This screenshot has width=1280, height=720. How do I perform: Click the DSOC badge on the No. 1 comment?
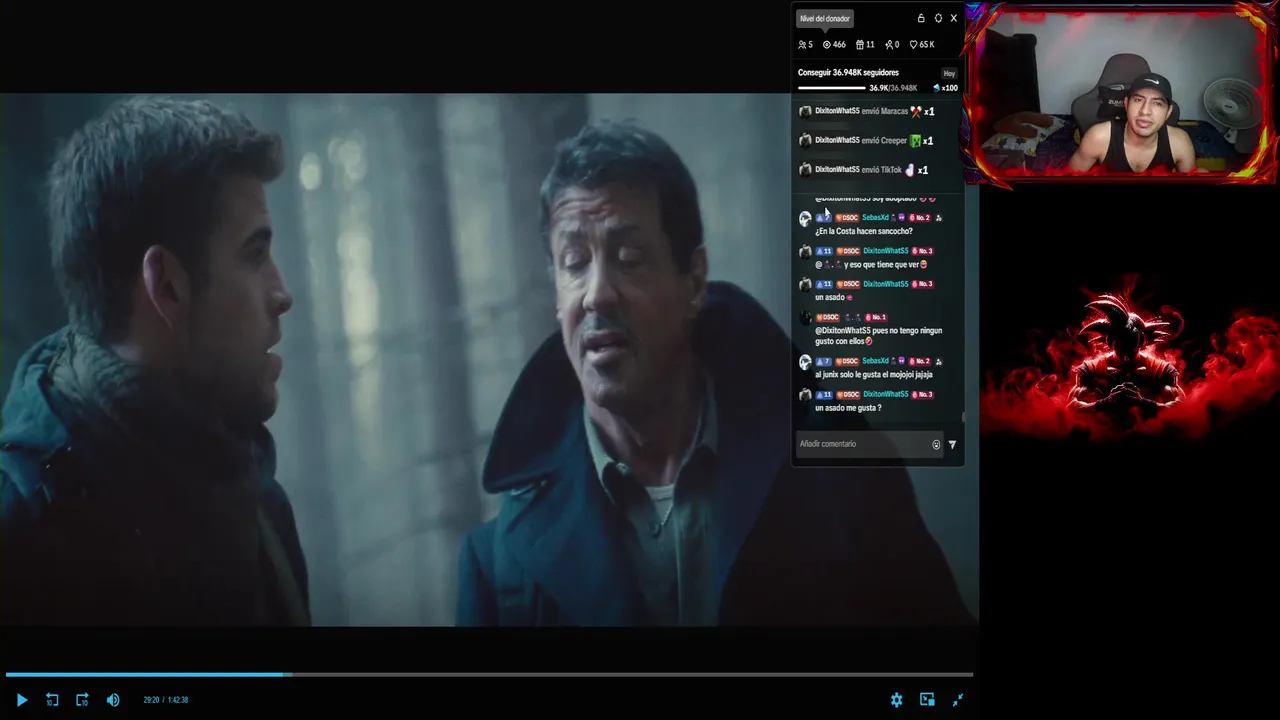point(828,317)
